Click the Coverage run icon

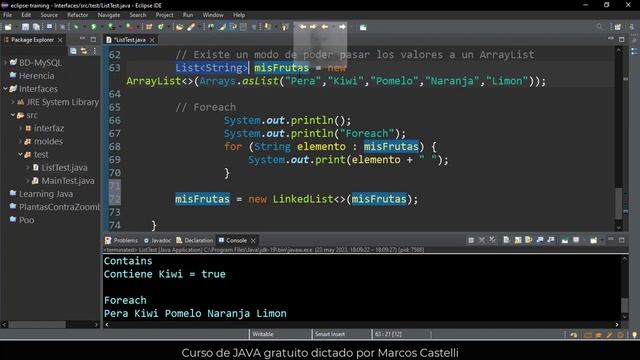111,27
